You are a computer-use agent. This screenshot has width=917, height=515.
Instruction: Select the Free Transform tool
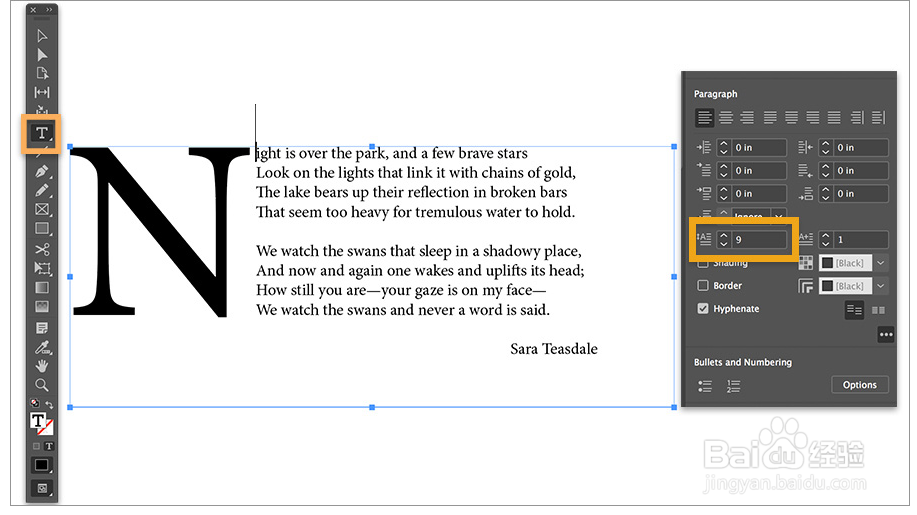pos(42,268)
